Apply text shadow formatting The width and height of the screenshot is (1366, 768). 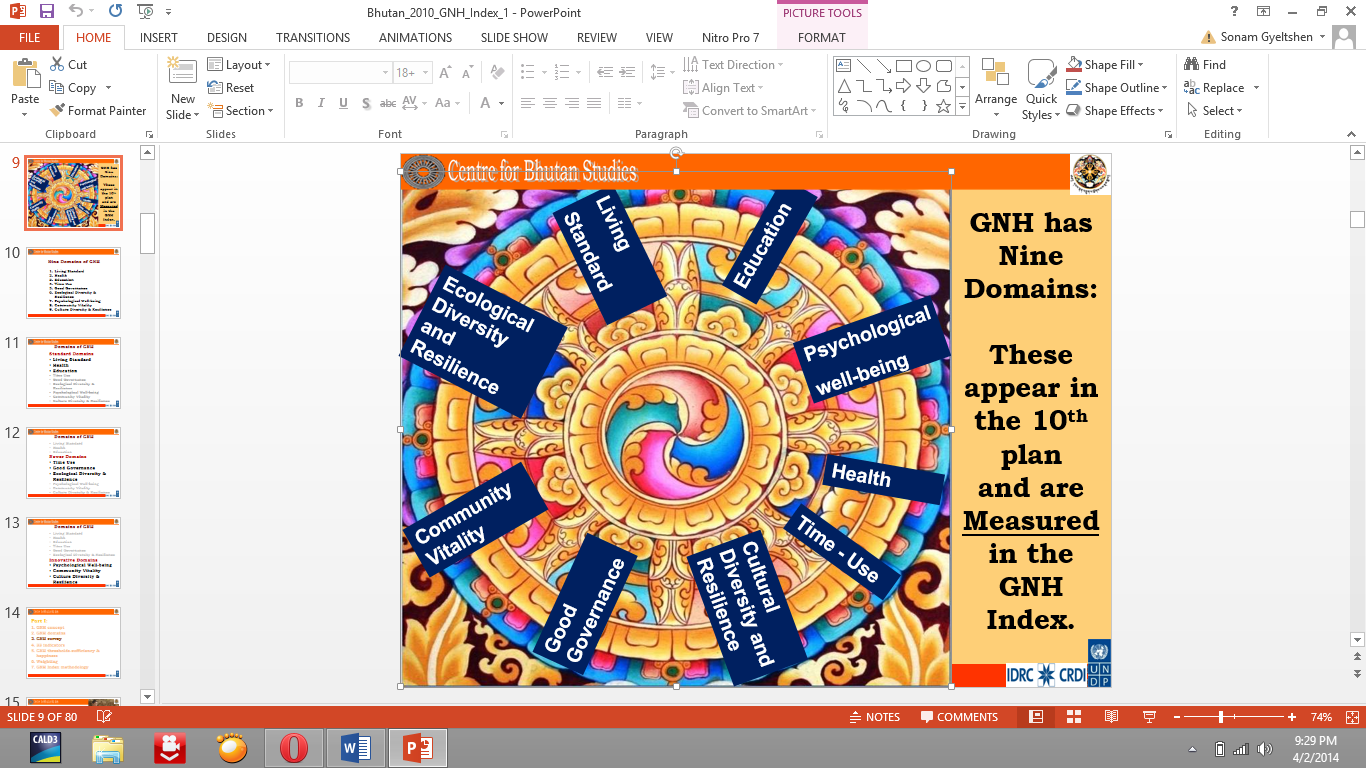366,103
